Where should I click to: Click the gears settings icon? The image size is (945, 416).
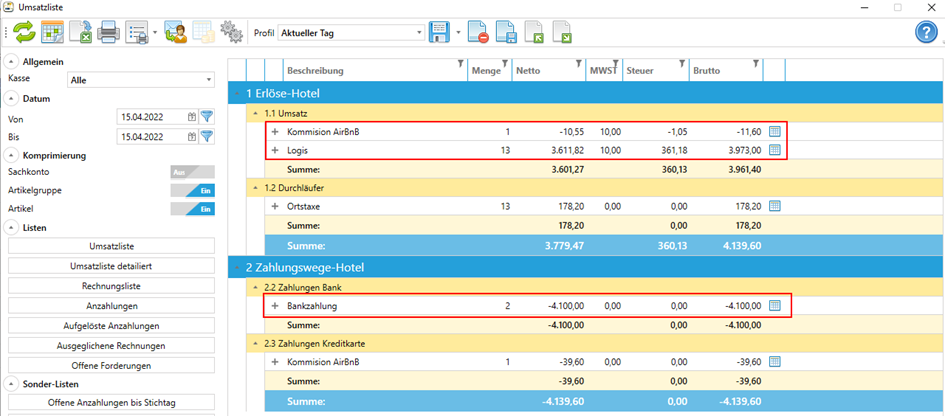pyautogui.click(x=231, y=32)
